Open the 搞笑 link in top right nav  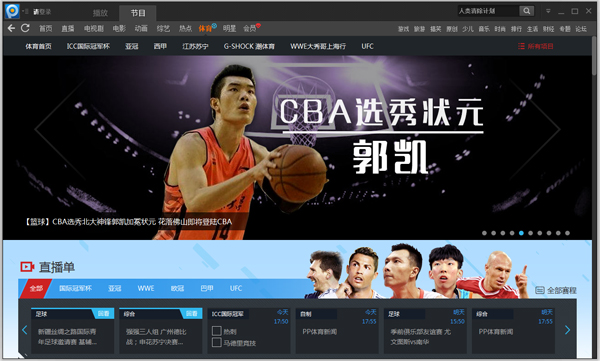(435, 29)
